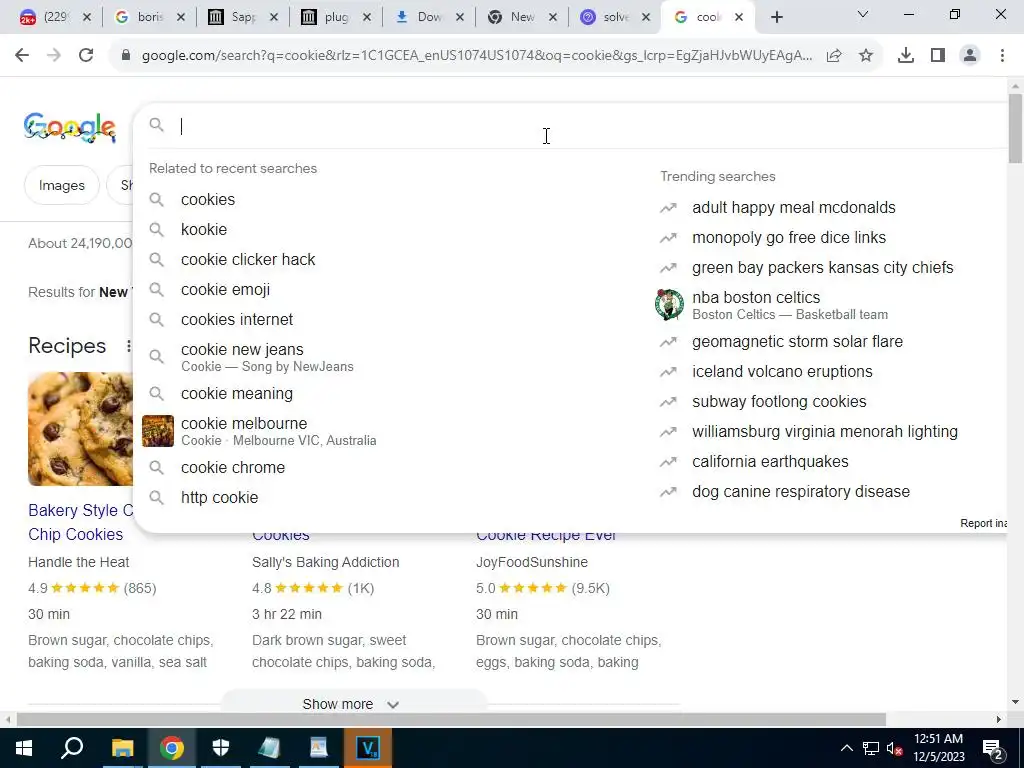Viewport: 1024px width, 768px height.
Task: Open Windows Security shield in taskbar
Action: (x=221, y=748)
